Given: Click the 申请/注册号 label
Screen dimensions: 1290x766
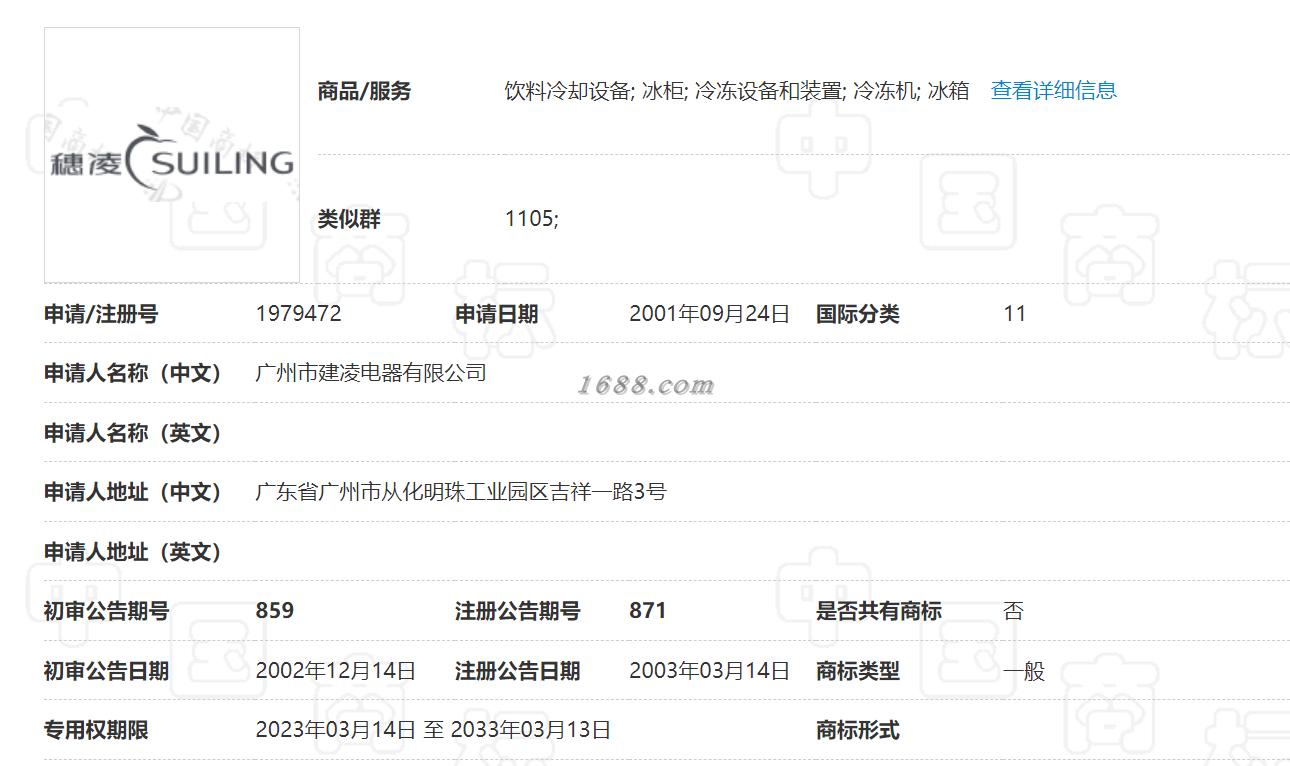Looking at the screenshot, I should (101, 314).
